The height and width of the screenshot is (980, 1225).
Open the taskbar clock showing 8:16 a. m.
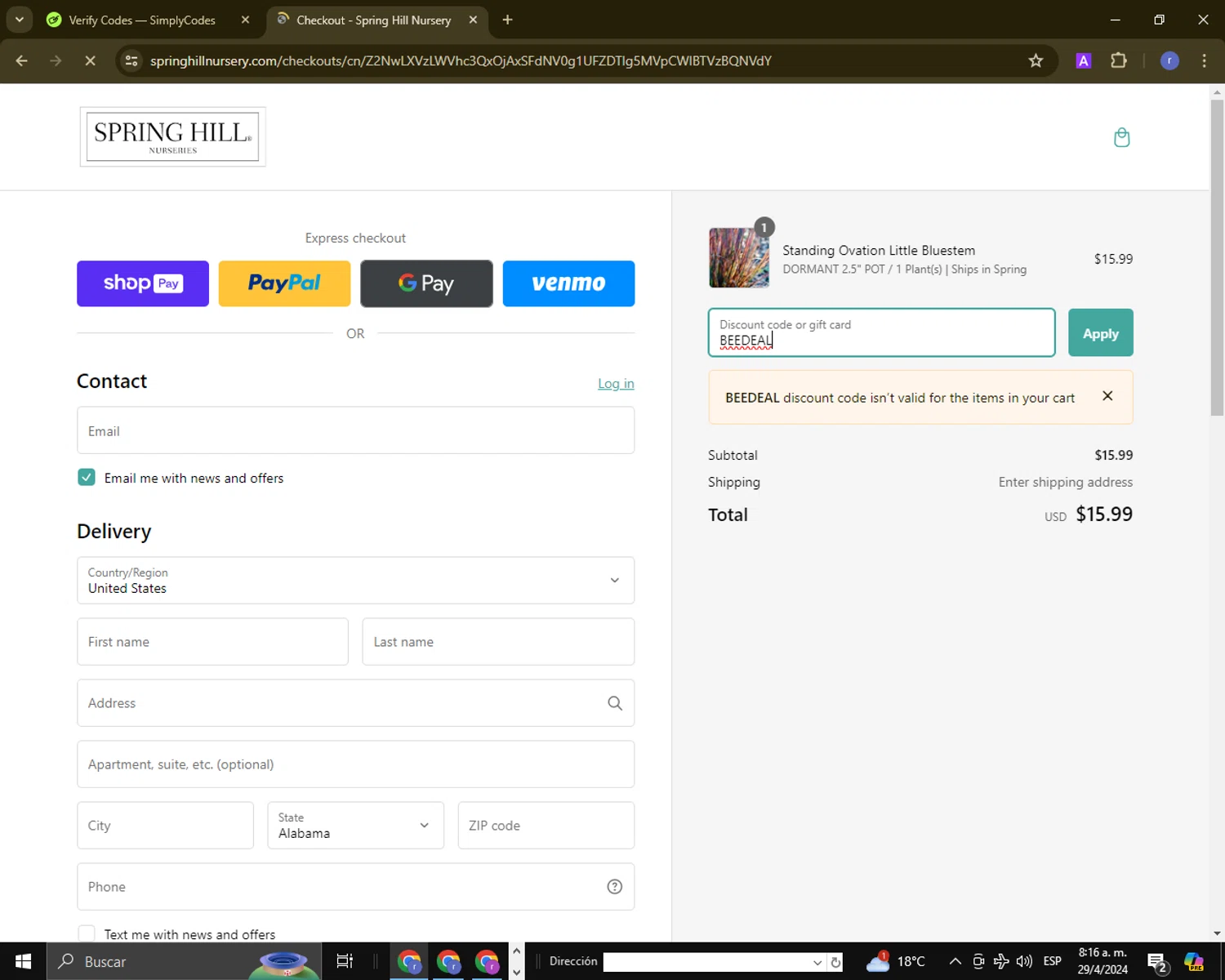1102,961
